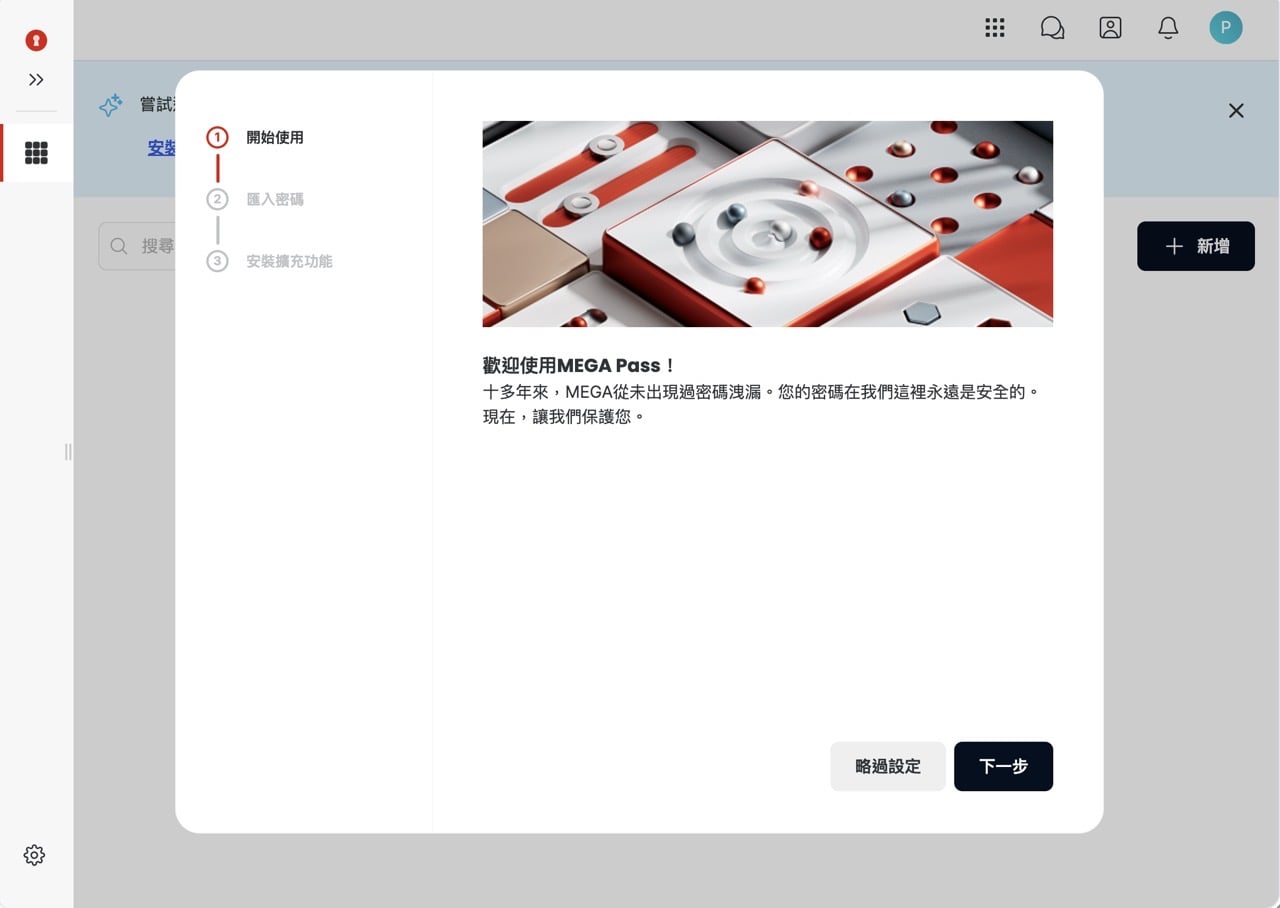This screenshot has height=908, width=1280.
Task: Open the MEGA apps grid in top bar
Action: tap(994, 28)
